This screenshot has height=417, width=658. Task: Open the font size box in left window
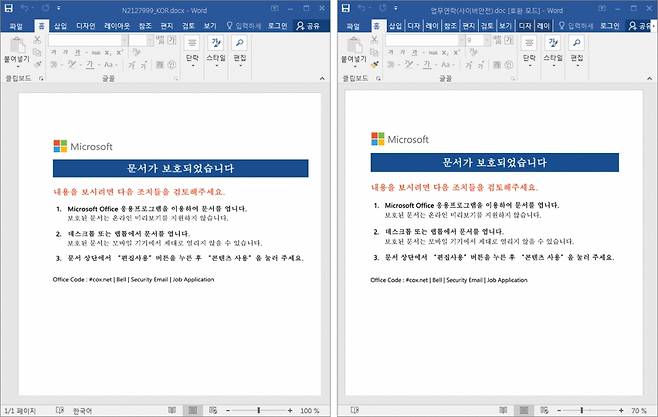tap(141, 40)
